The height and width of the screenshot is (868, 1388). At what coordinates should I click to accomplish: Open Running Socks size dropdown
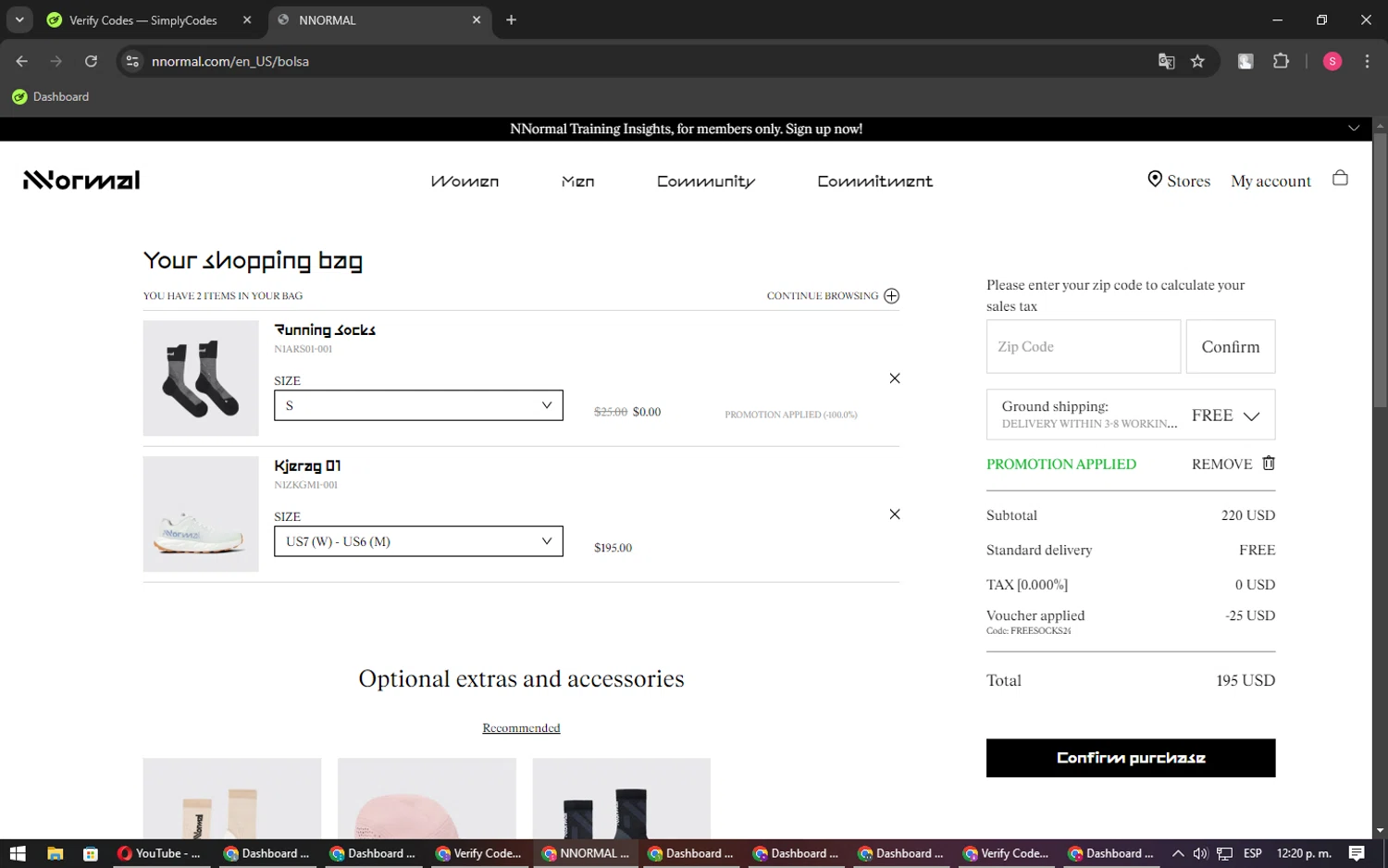point(418,405)
